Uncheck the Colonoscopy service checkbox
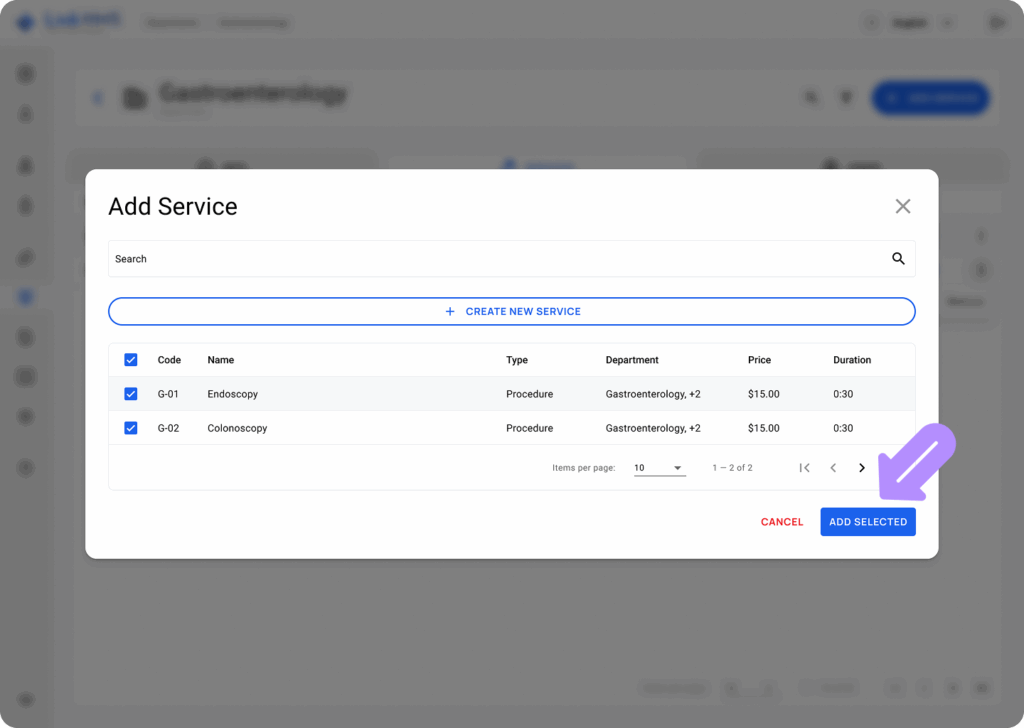1024x728 pixels. pyautogui.click(x=130, y=427)
